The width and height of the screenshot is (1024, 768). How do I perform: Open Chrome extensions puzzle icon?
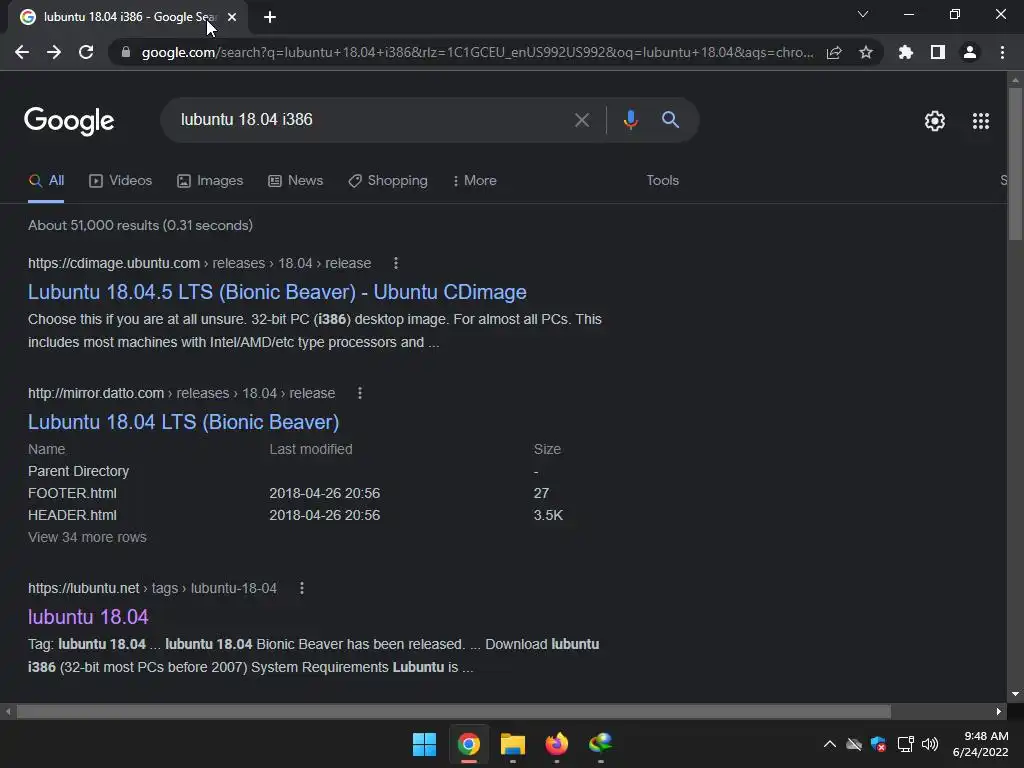[x=906, y=52]
